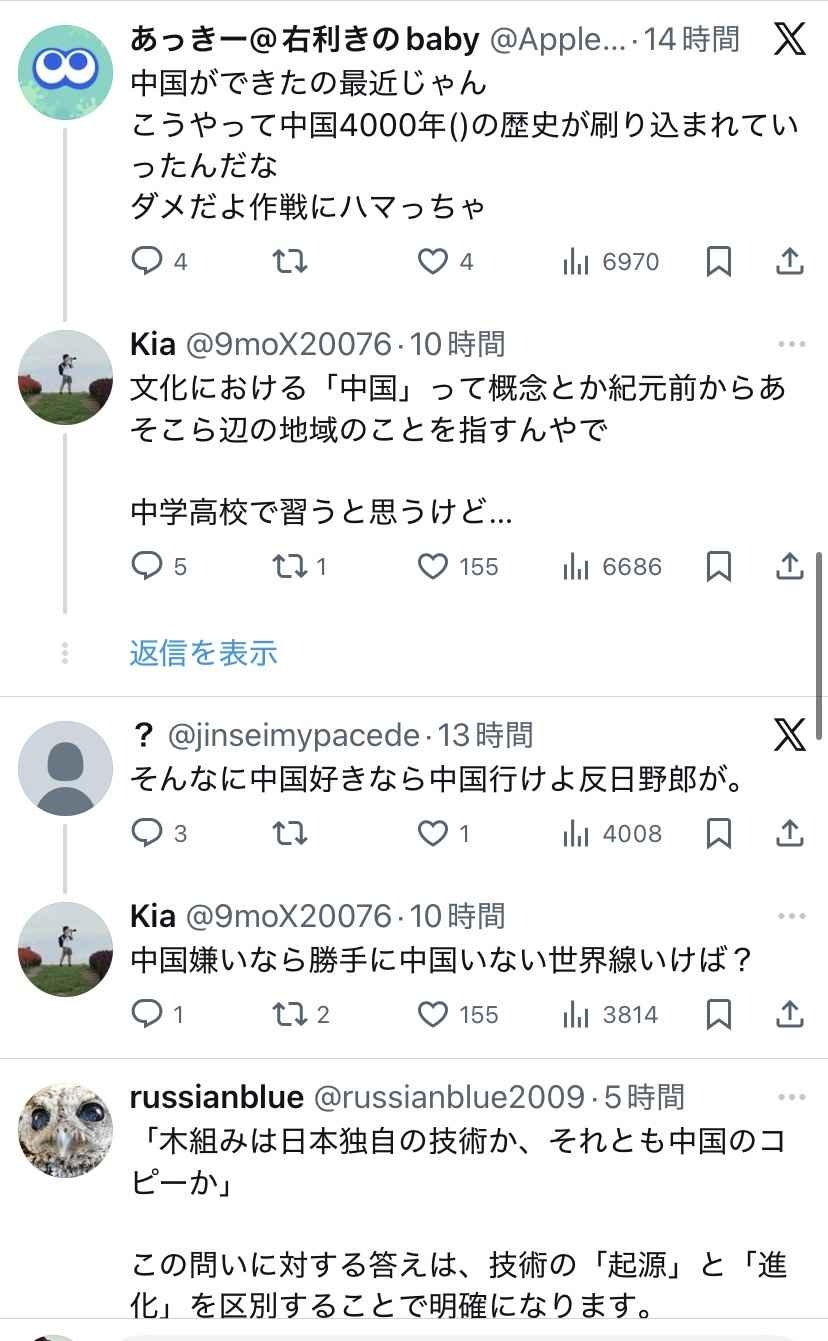
Task: Expand hidden replies thread via dots indicator
Action: (65, 653)
